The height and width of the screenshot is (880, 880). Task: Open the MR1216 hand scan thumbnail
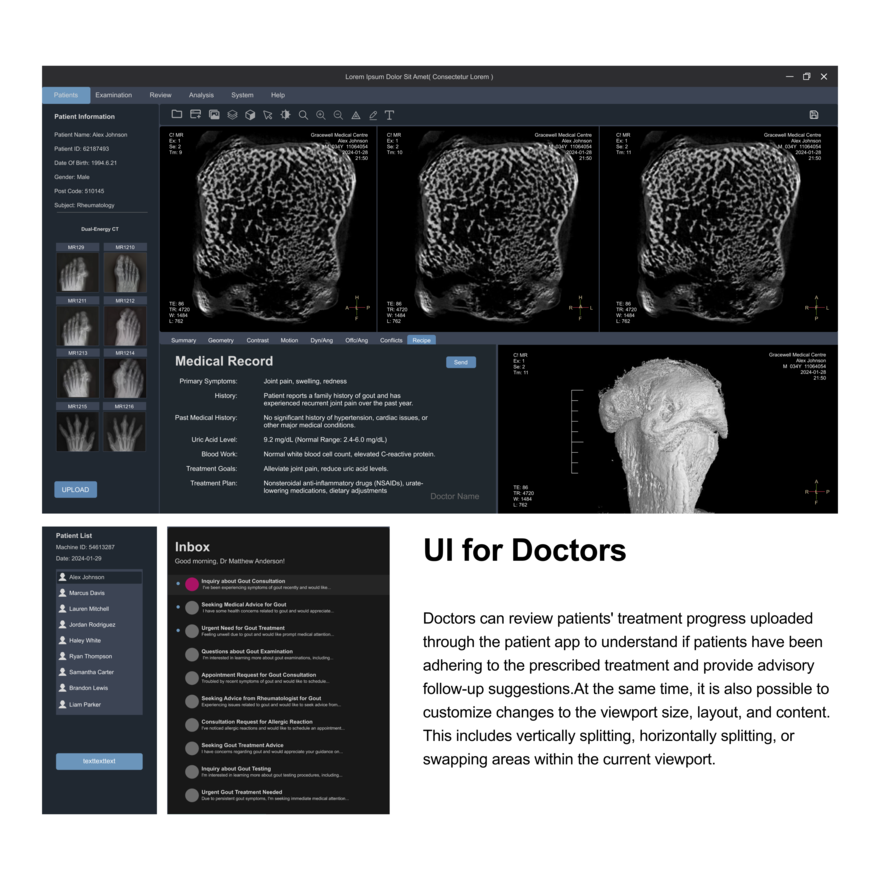(125, 432)
